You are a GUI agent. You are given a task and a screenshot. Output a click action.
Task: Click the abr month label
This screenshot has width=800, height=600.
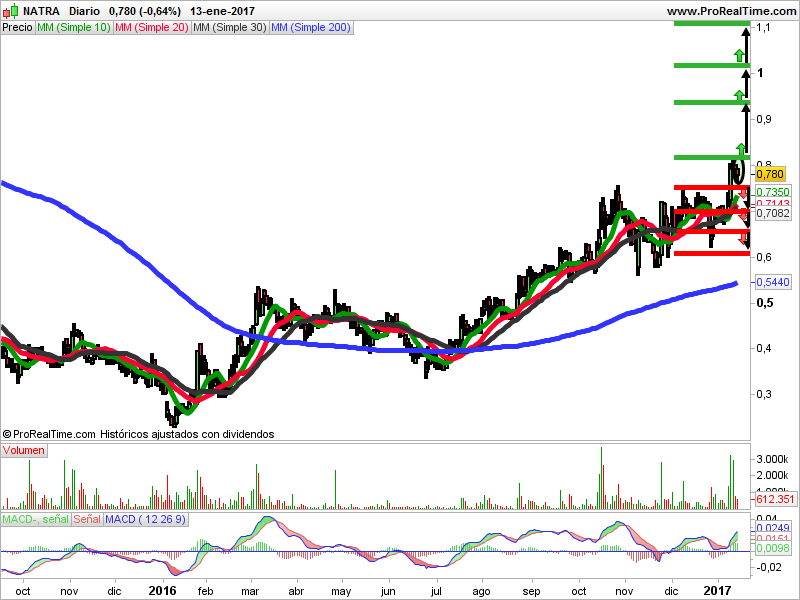tap(296, 591)
